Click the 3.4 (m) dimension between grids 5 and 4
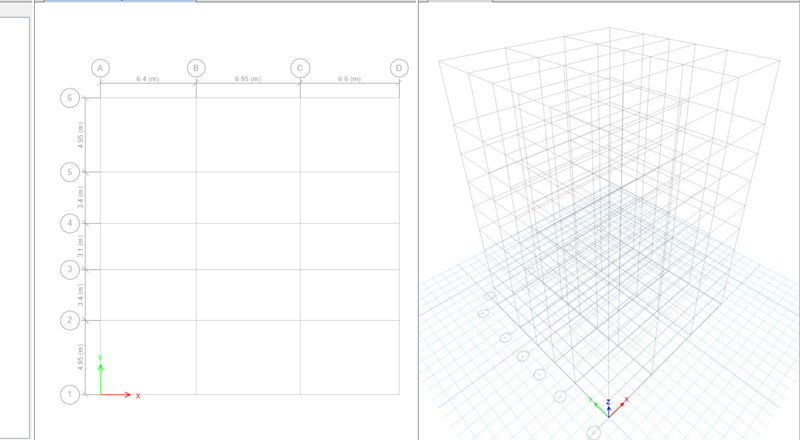Image resolution: width=800 pixels, height=440 pixels. click(81, 197)
